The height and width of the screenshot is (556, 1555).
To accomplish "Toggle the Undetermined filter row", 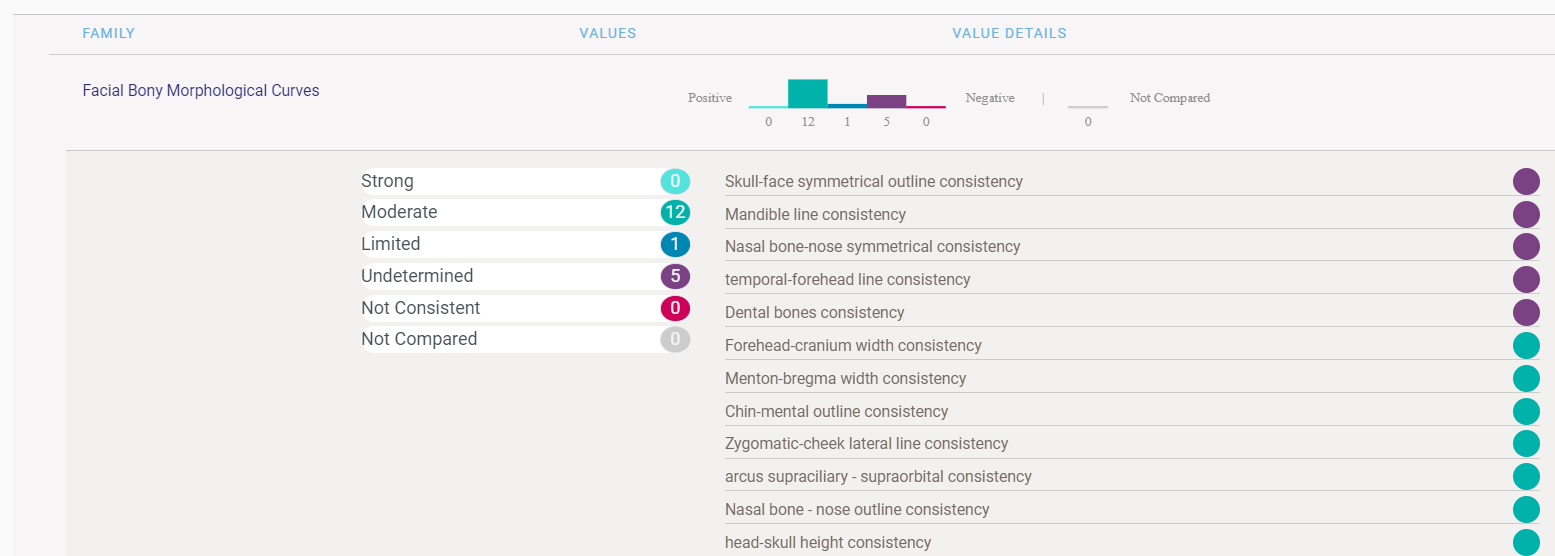I will tap(524, 276).
